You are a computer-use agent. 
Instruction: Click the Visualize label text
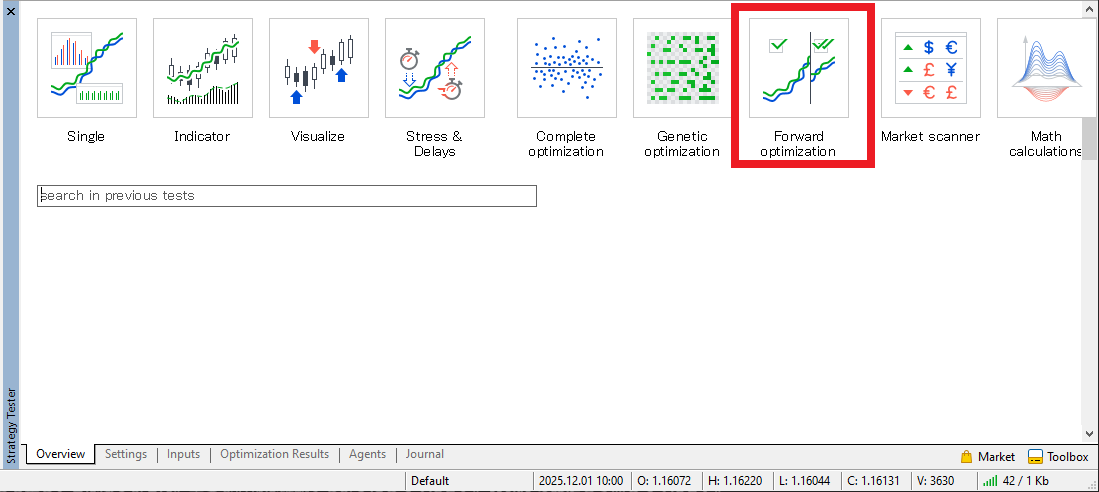(318, 137)
